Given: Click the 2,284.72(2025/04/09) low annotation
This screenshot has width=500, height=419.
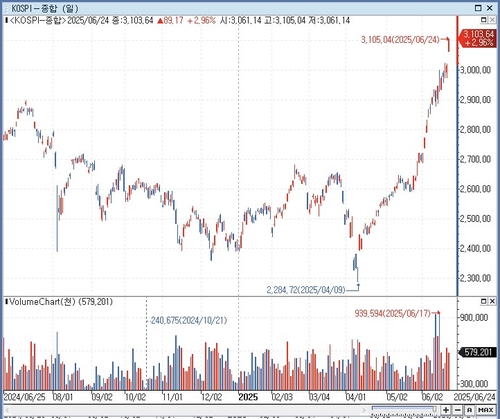Looking at the screenshot, I should click(x=306, y=290).
